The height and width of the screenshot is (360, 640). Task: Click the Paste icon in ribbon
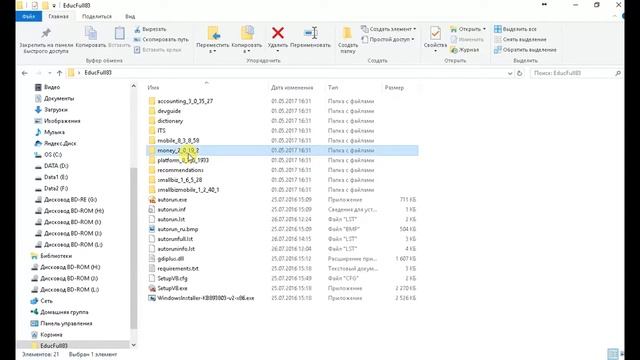(x=120, y=33)
